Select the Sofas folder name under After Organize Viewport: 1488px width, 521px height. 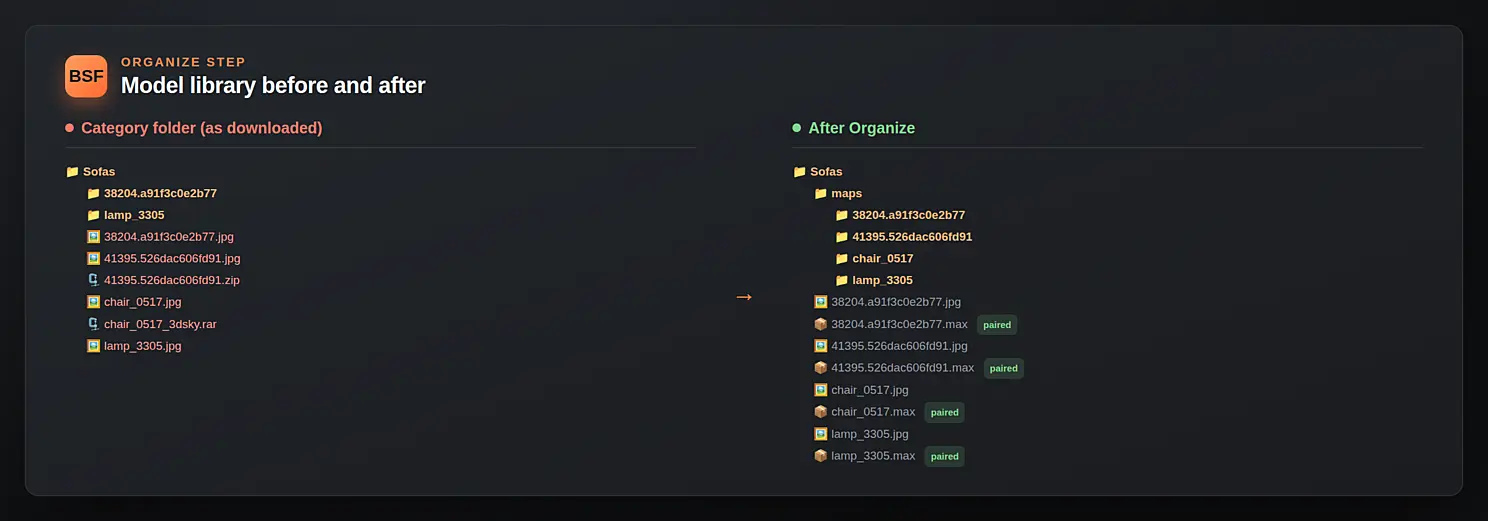click(826, 172)
